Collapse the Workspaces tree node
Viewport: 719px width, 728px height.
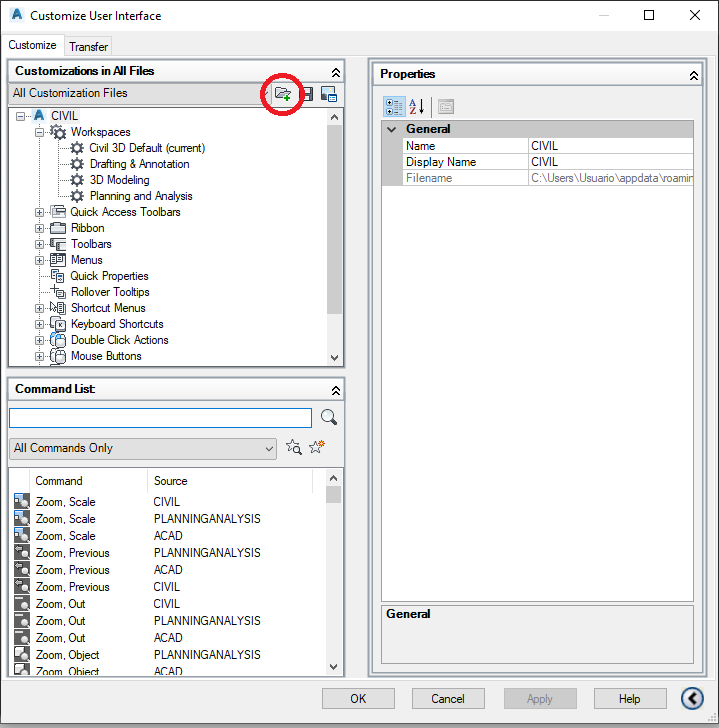39,132
